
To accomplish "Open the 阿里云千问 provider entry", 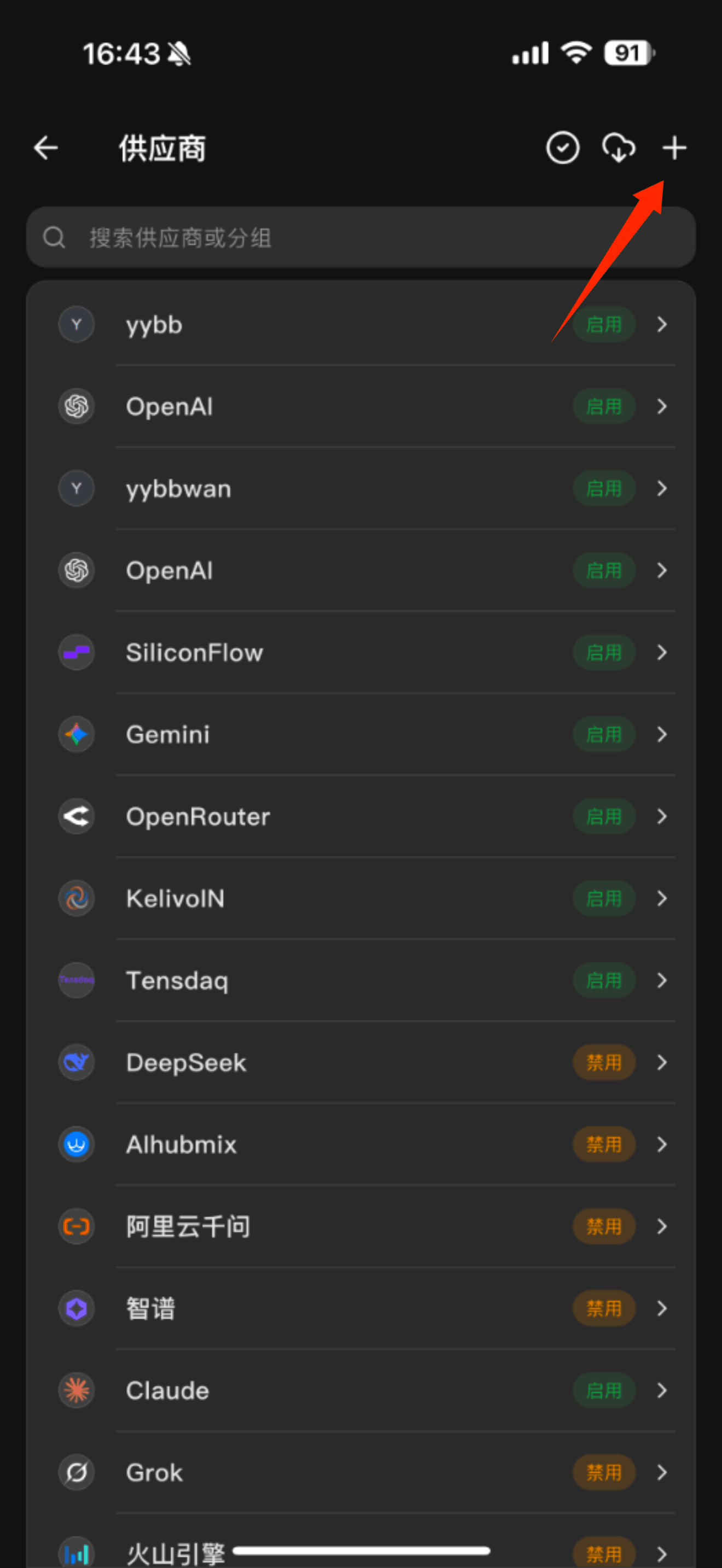I will pos(188,1226).
